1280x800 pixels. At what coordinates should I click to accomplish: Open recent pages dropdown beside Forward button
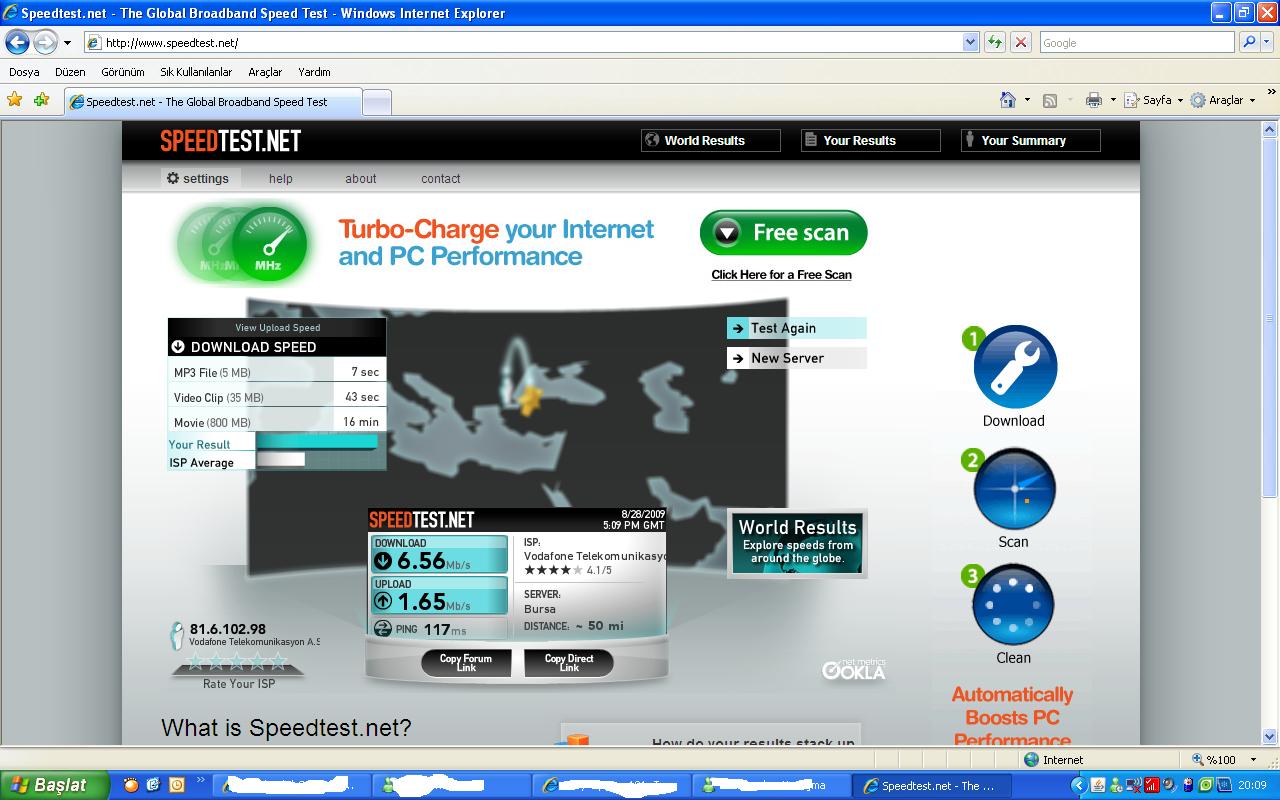pos(67,43)
